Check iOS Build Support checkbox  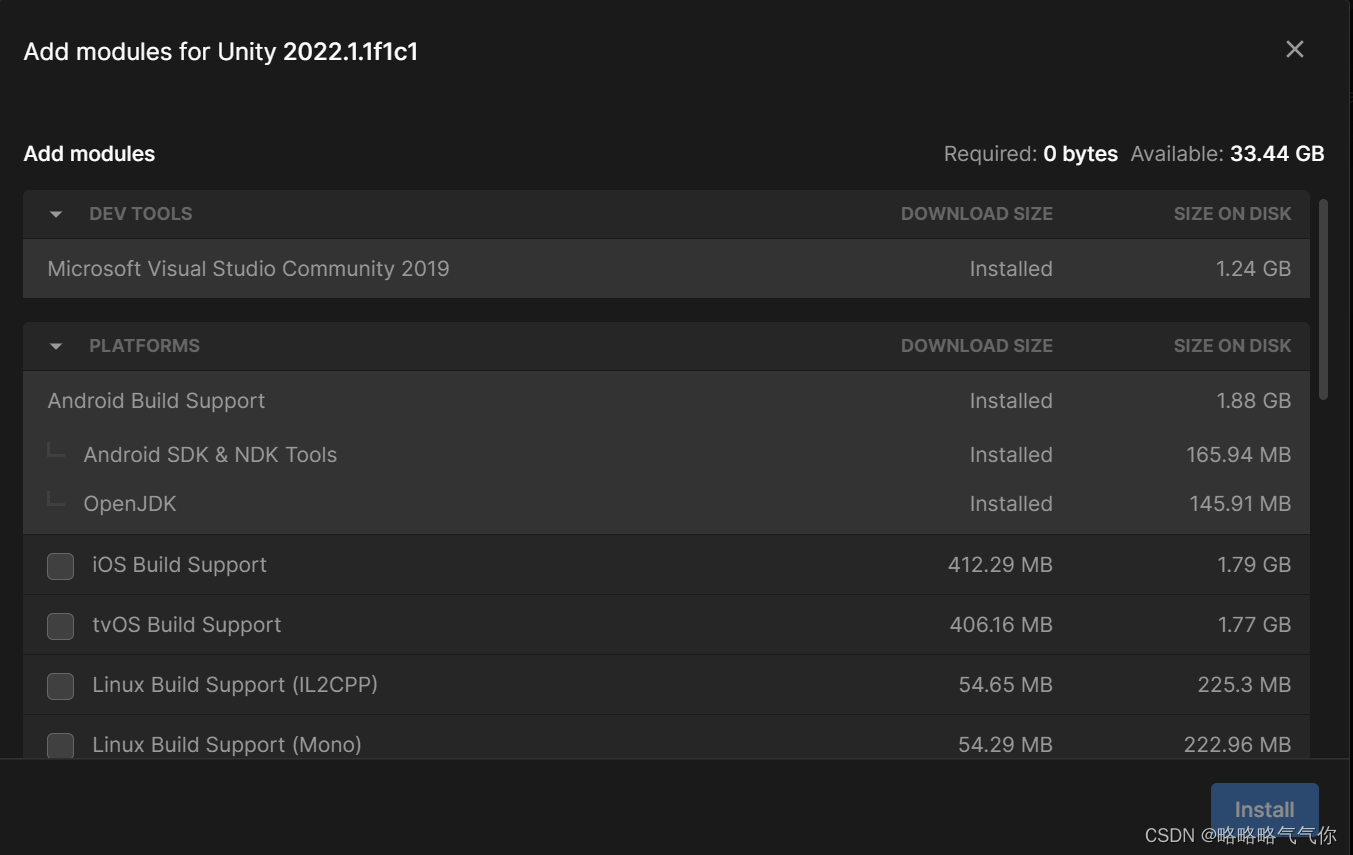pos(61,566)
